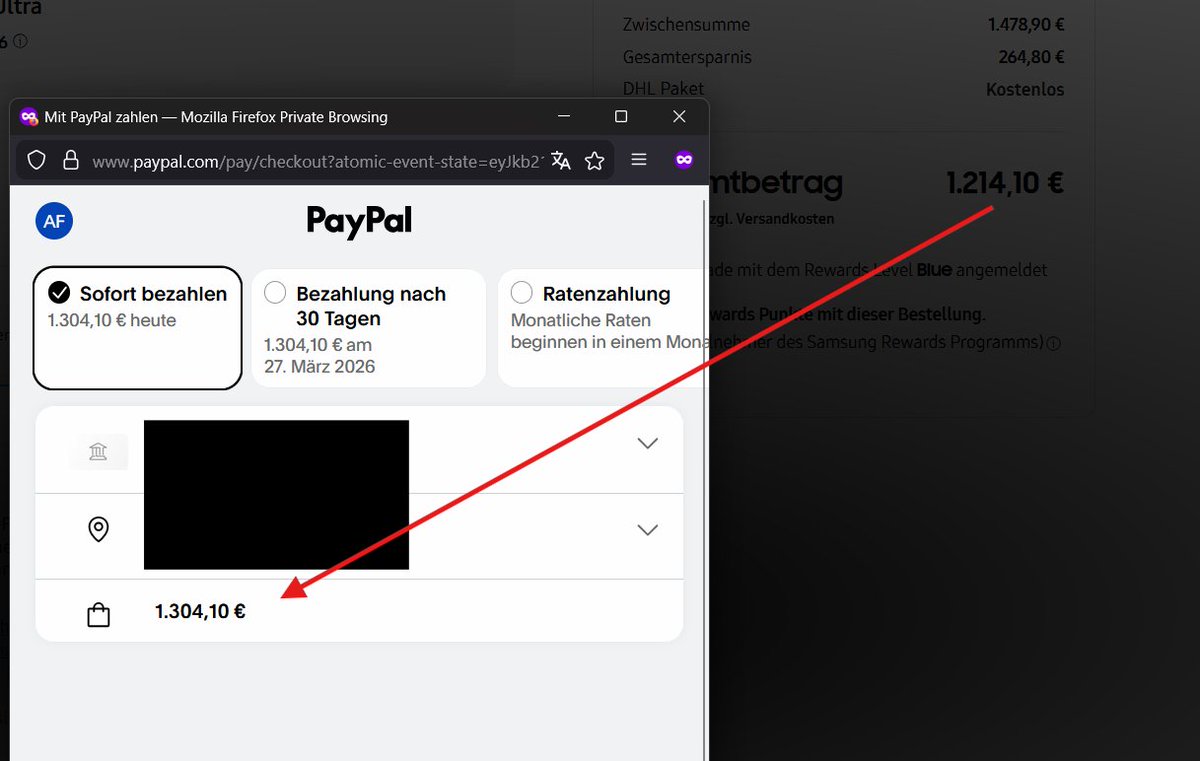
Task: Close the PayPal popup window
Action: point(679,117)
